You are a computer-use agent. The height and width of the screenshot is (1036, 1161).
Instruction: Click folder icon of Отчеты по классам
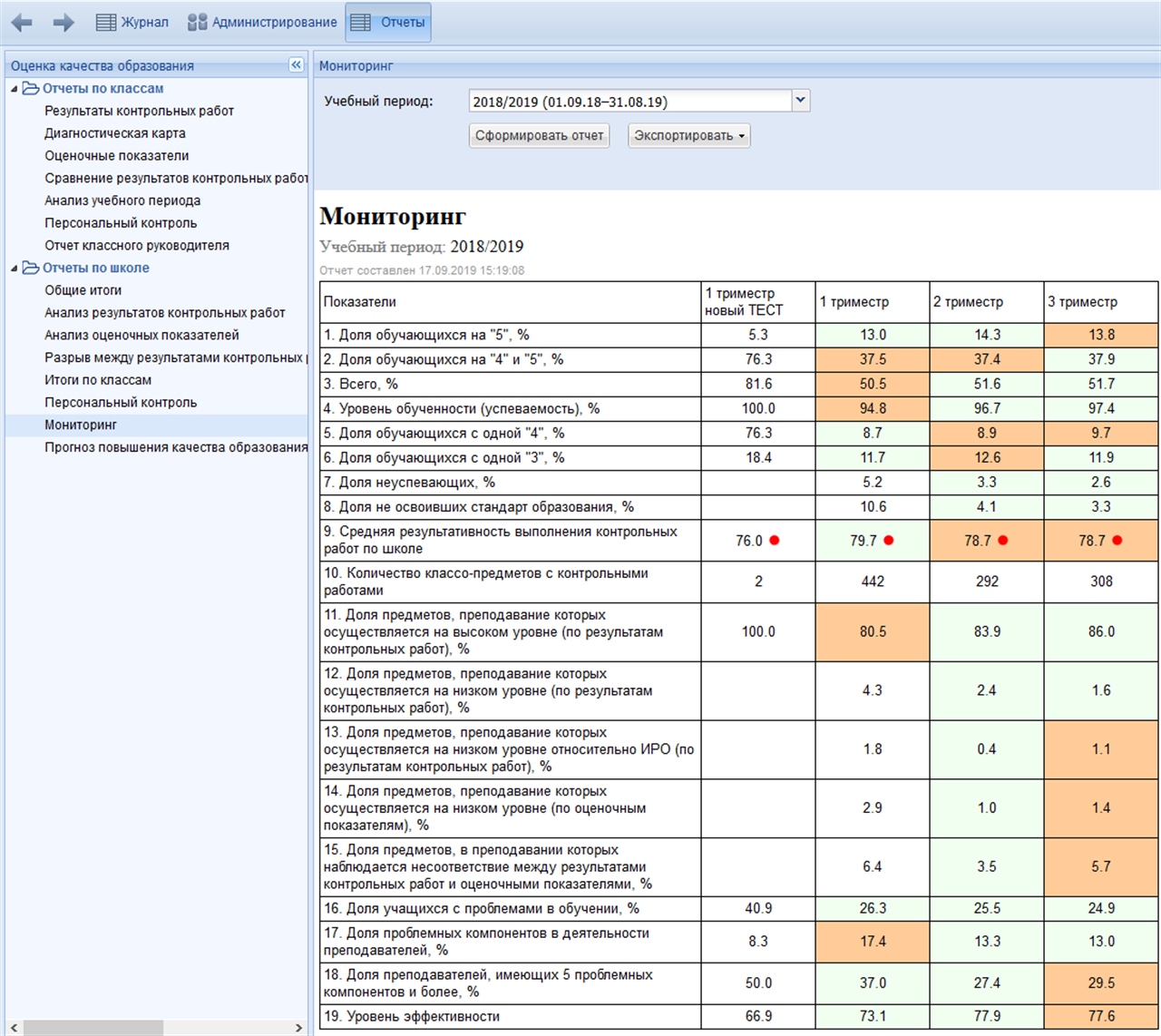pyautogui.click(x=31, y=88)
